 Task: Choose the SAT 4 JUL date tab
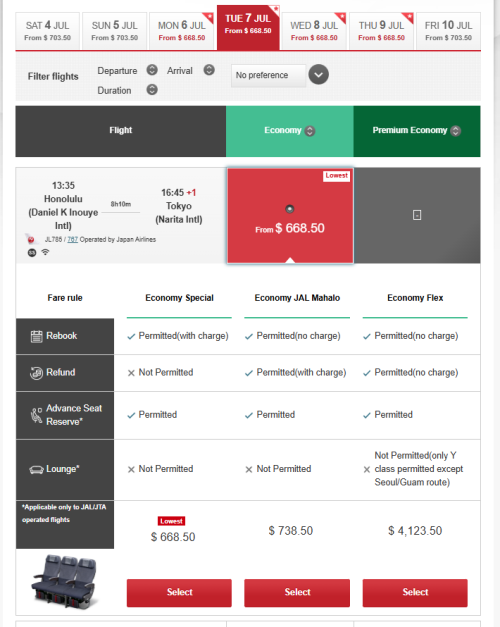48,31
